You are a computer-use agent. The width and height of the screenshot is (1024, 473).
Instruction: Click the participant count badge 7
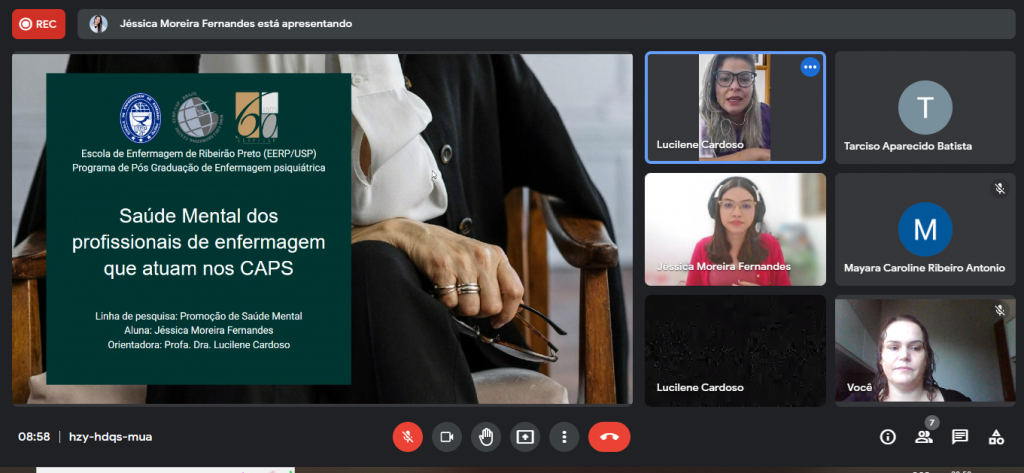(x=932, y=423)
